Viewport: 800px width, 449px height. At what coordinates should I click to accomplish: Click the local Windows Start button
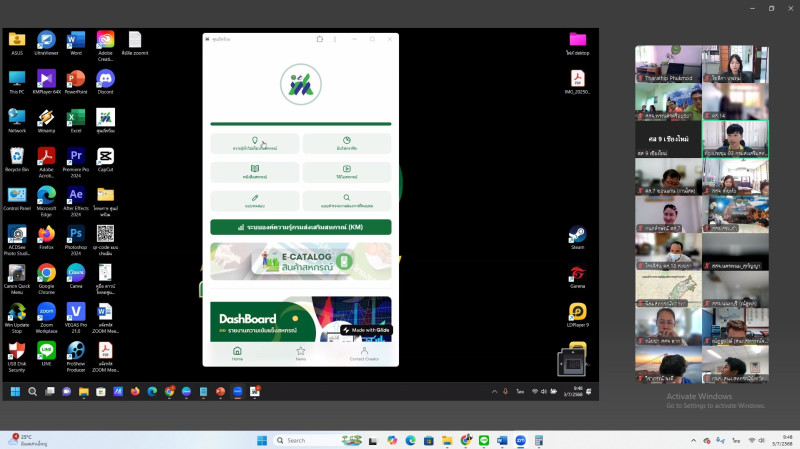point(262,440)
